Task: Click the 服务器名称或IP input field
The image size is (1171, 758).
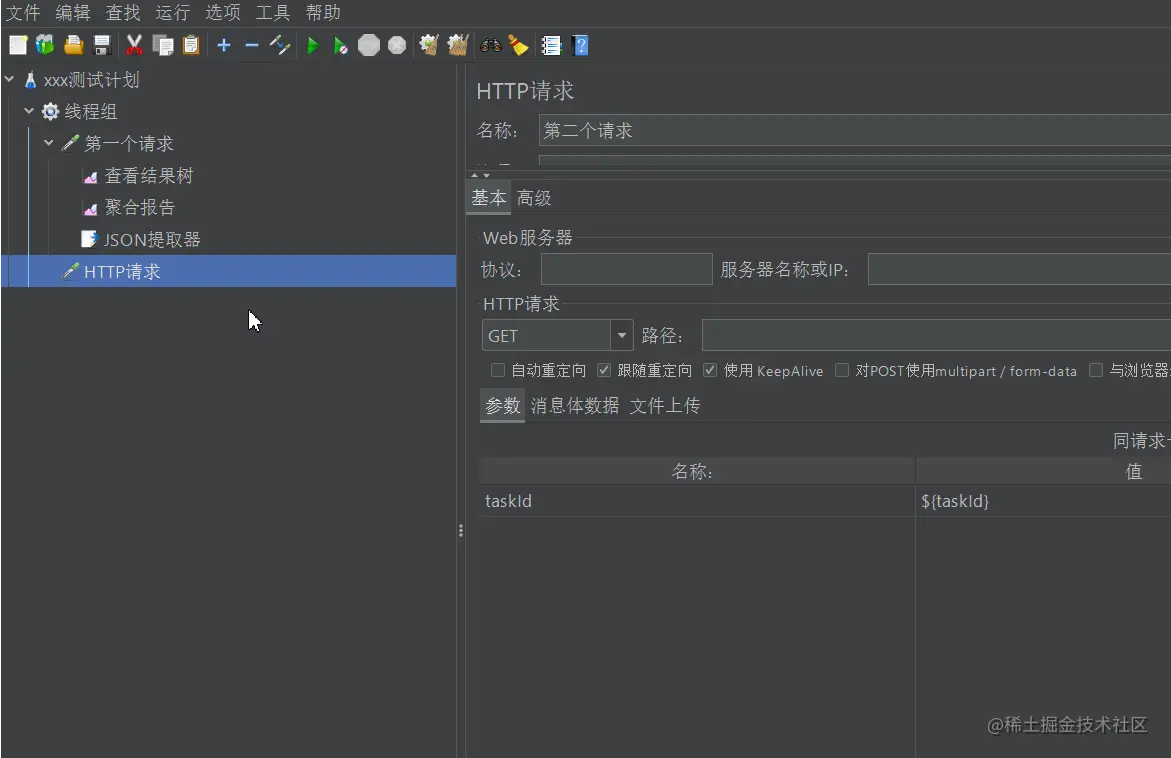Action: point(1019,269)
